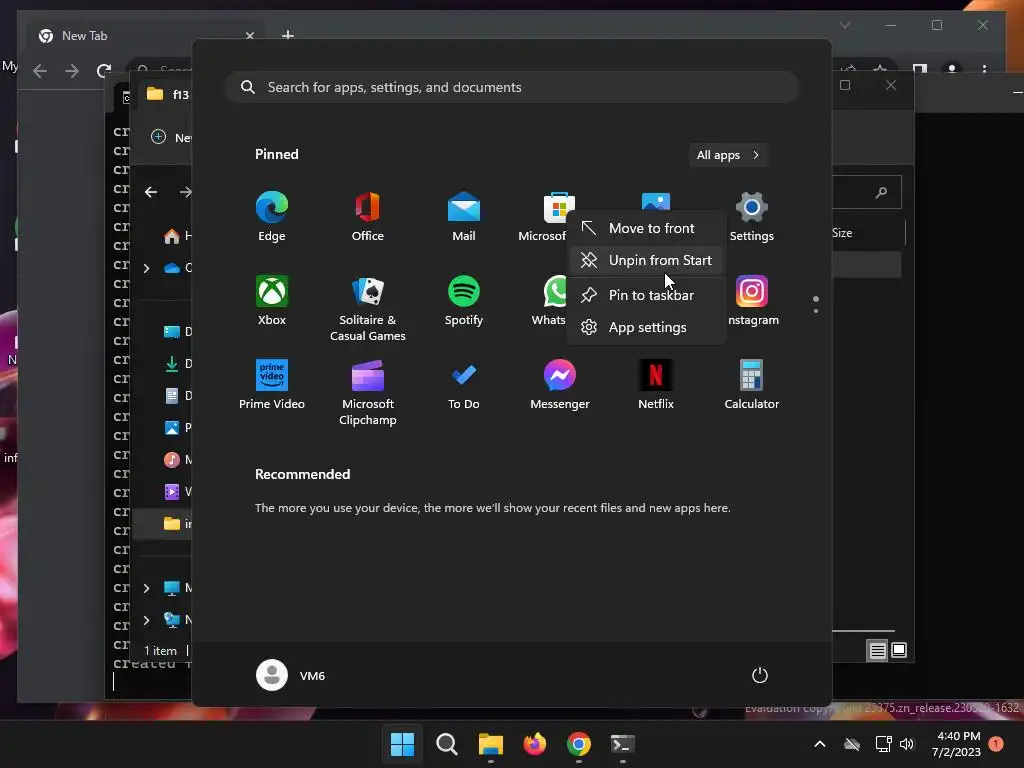The width and height of the screenshot is (1024, 768).
Task: Choose Unpin from Start
Action: pyautogui.click(x=646, y=260)
